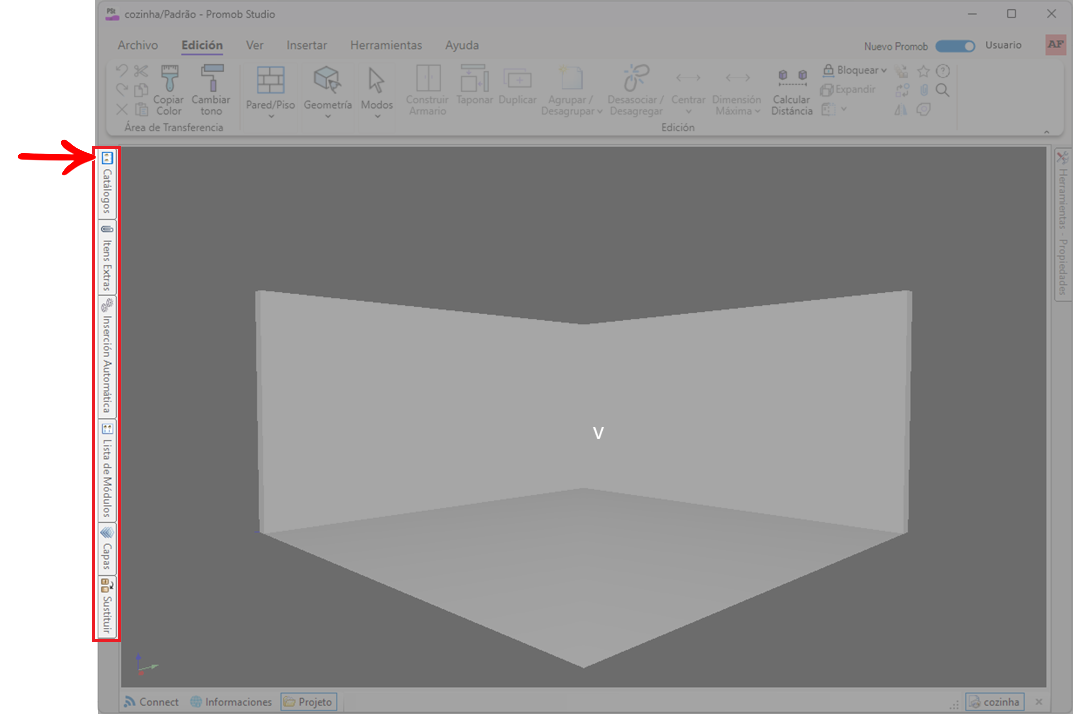Click the Redo arrow icon
1073x714 pixels.
pyautogui.click(x=122, y=90)
